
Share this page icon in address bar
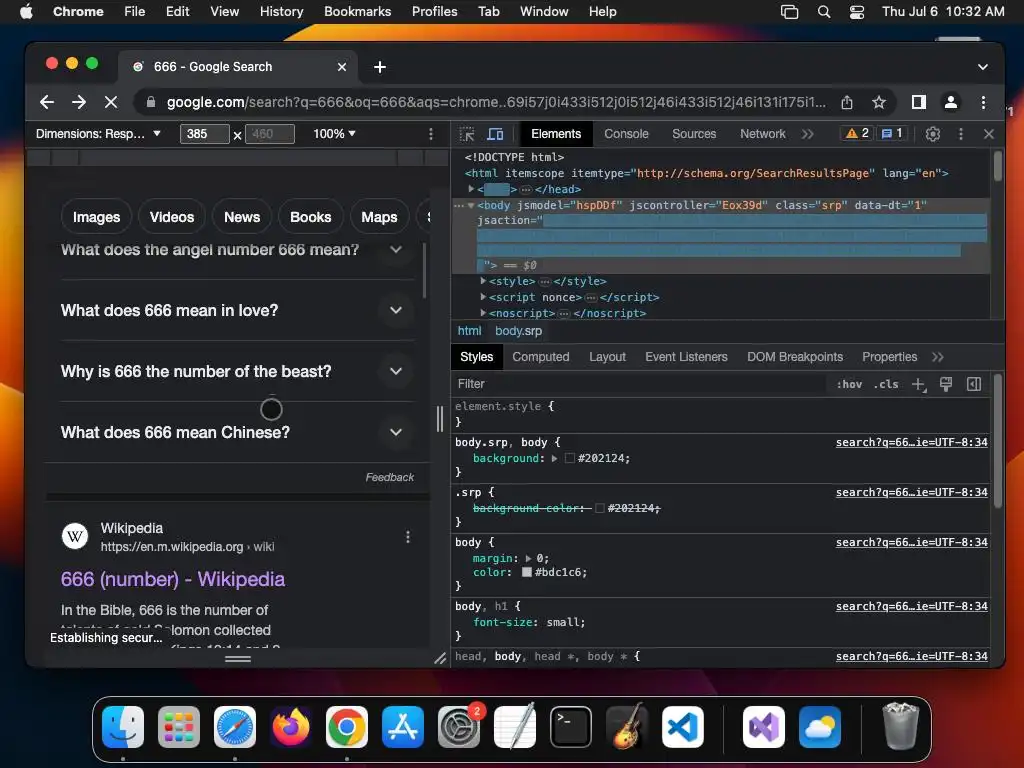click(847, 103)
